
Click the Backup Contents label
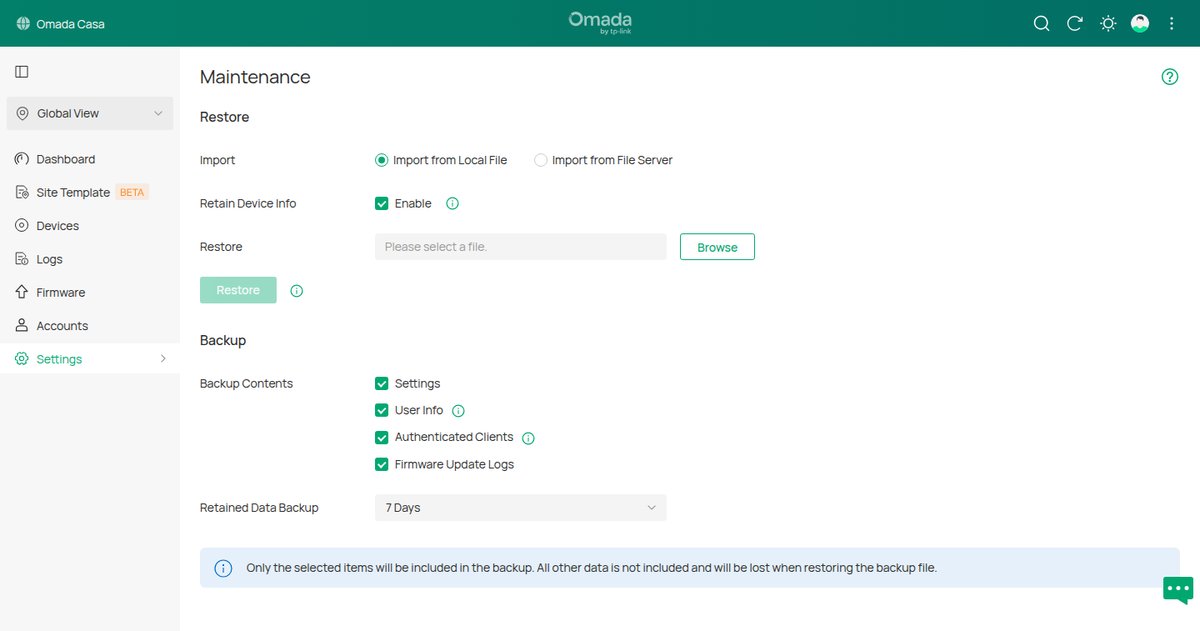pos(246,384)
